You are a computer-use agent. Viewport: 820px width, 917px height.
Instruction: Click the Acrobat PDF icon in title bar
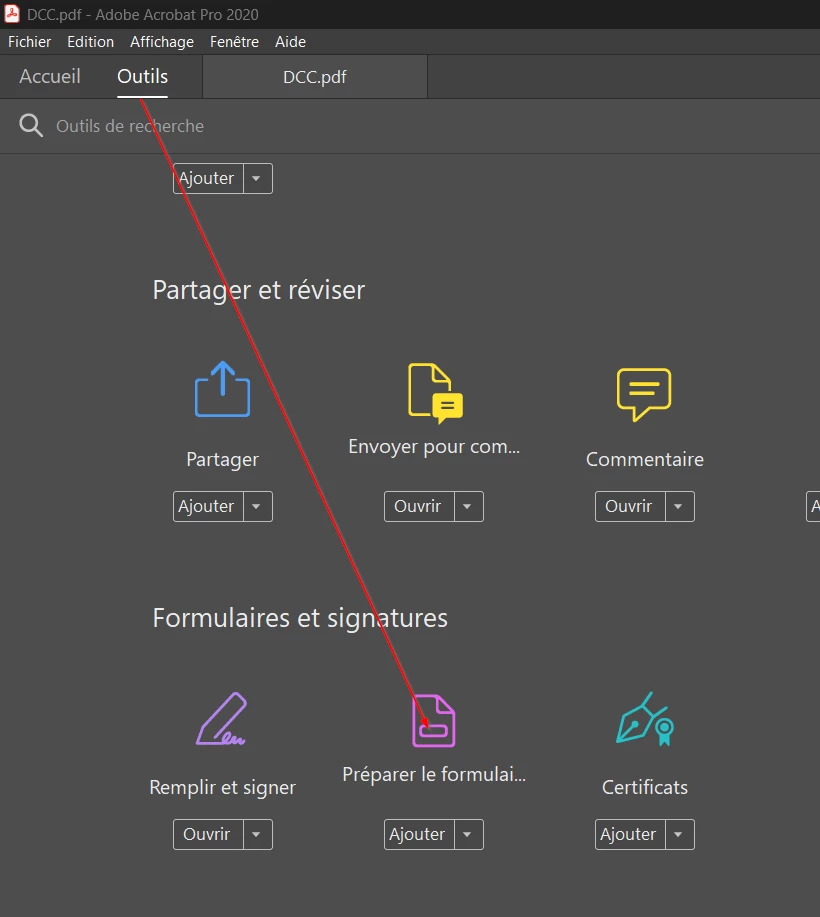tap(12, 13)
